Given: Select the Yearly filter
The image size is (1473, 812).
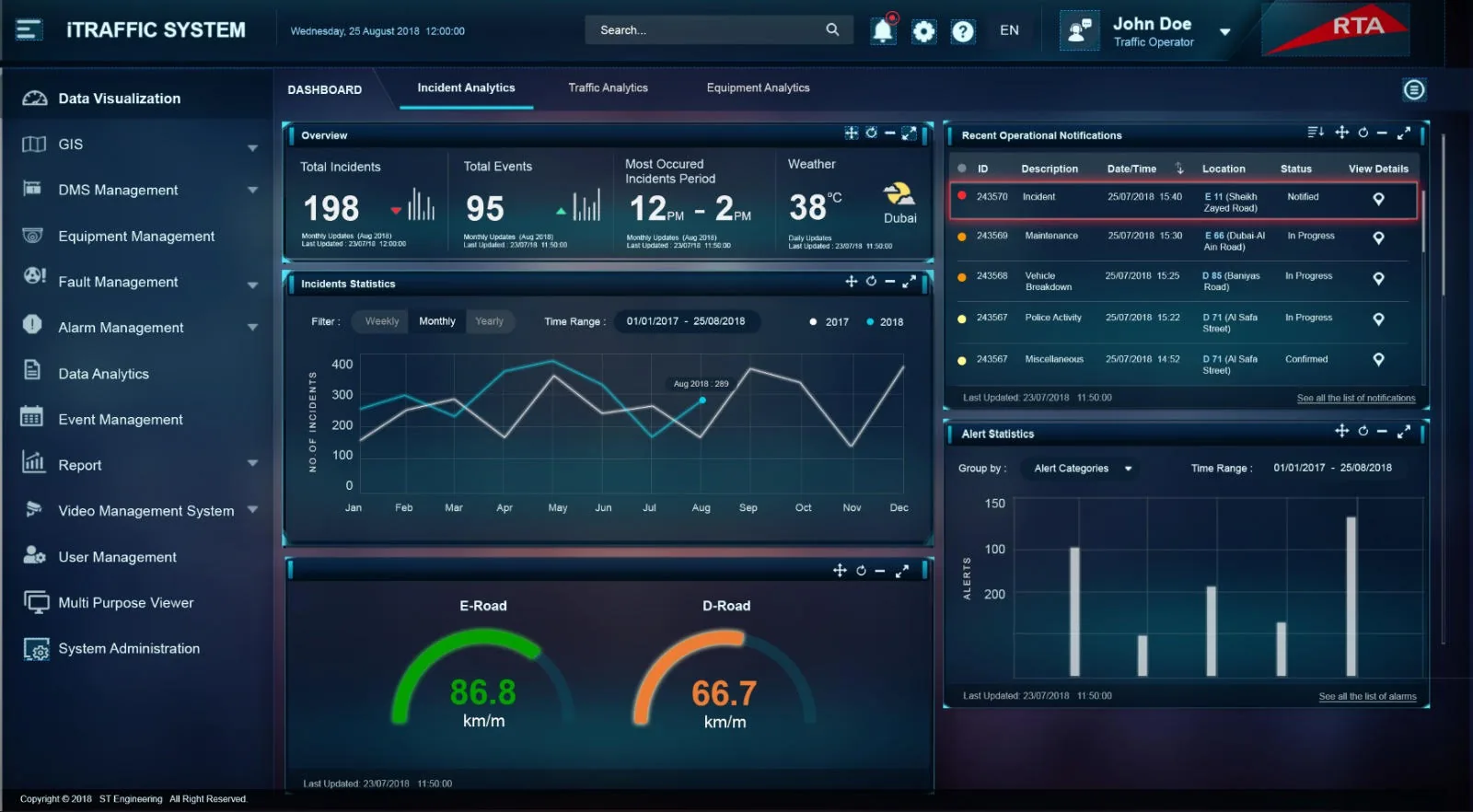Looking at the screenshot, I should [490, 321].
